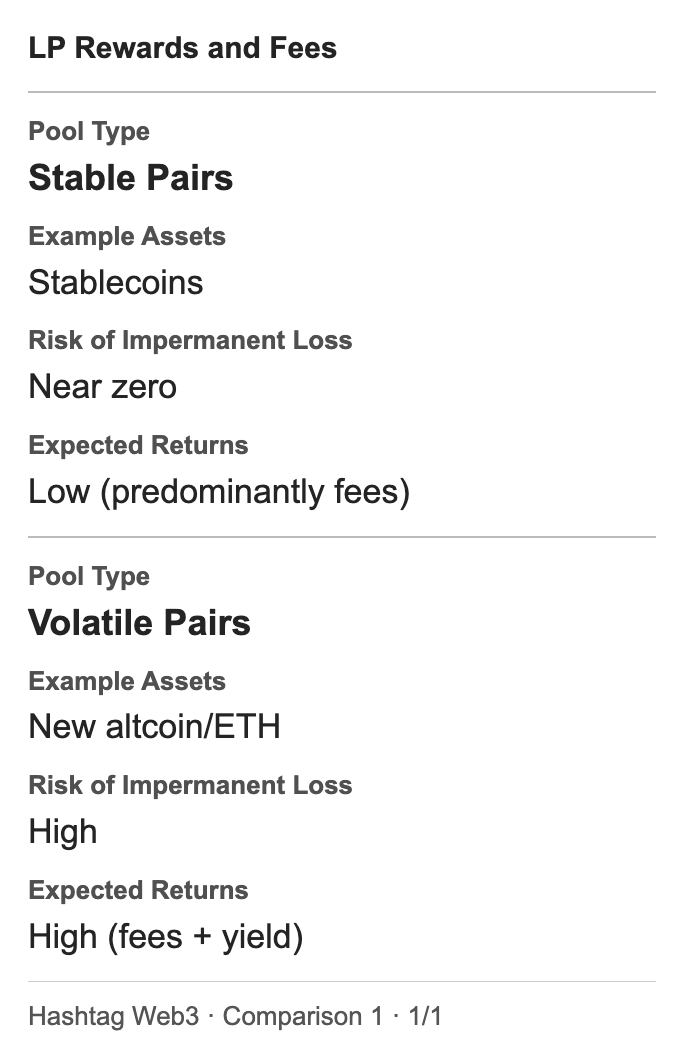Click Risk of Impermanent Loss label for Stable Pairs
Screen dimensions: 684x1062
190,341
